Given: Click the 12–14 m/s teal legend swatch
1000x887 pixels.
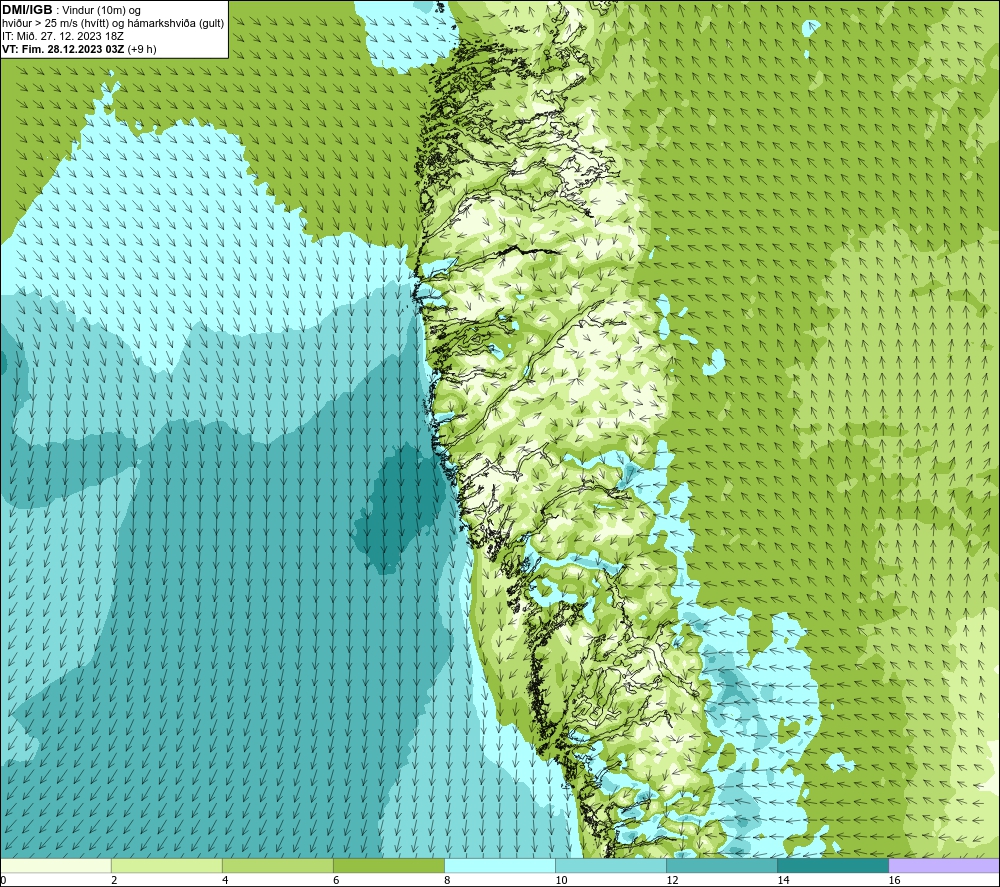Looking at the screenshot, I should (722, 865).
